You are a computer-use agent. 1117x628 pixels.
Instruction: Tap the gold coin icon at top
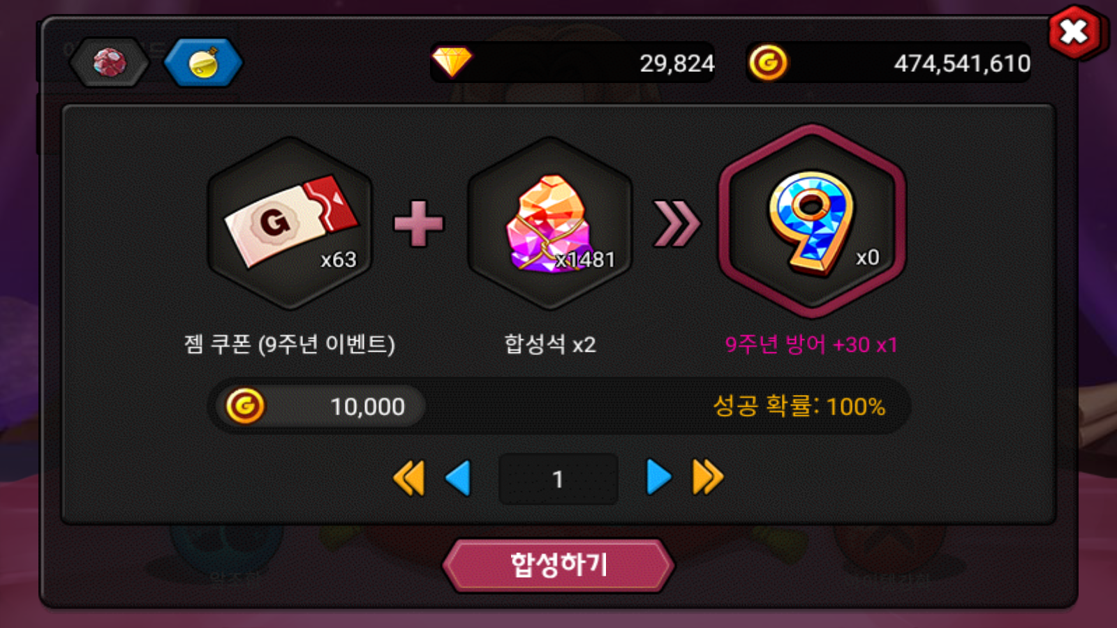click(x=768, y=63)
